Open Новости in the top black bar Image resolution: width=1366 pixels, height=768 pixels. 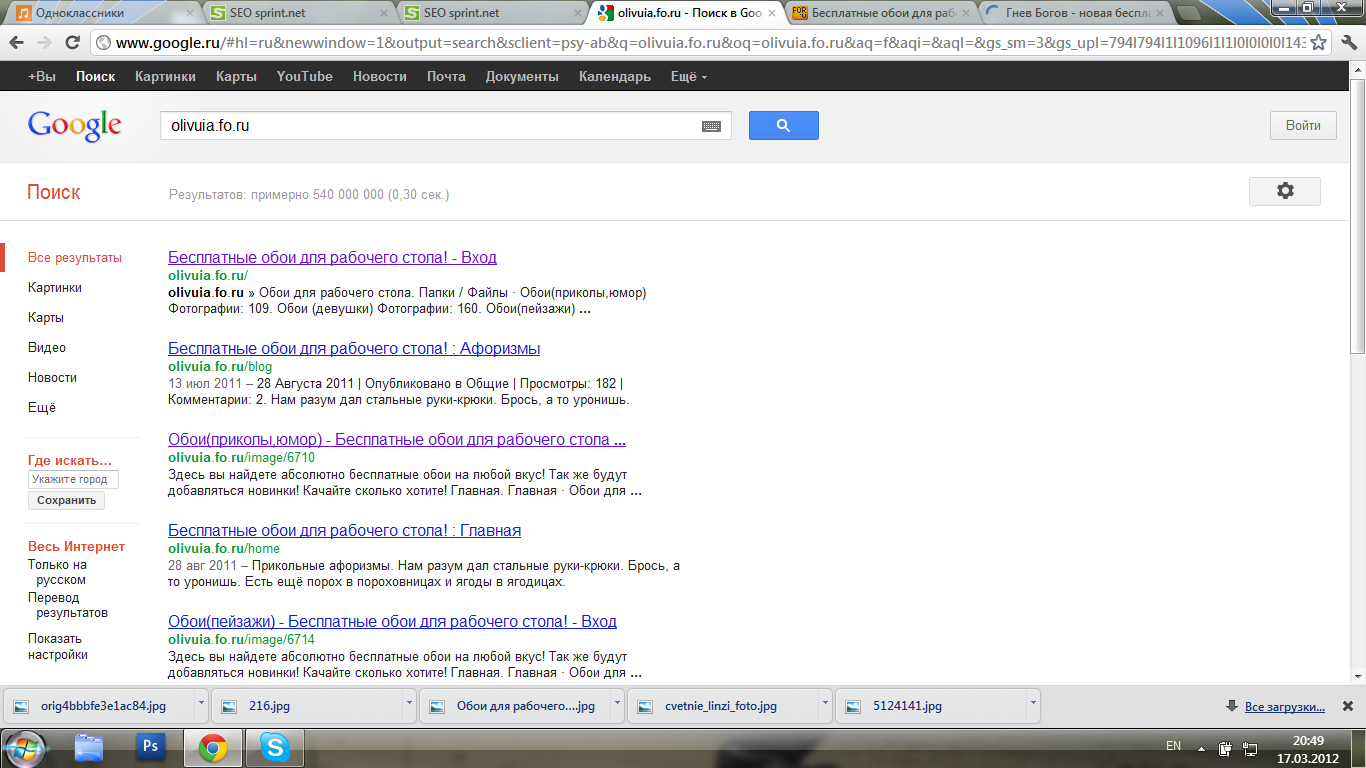click(380, 76)
